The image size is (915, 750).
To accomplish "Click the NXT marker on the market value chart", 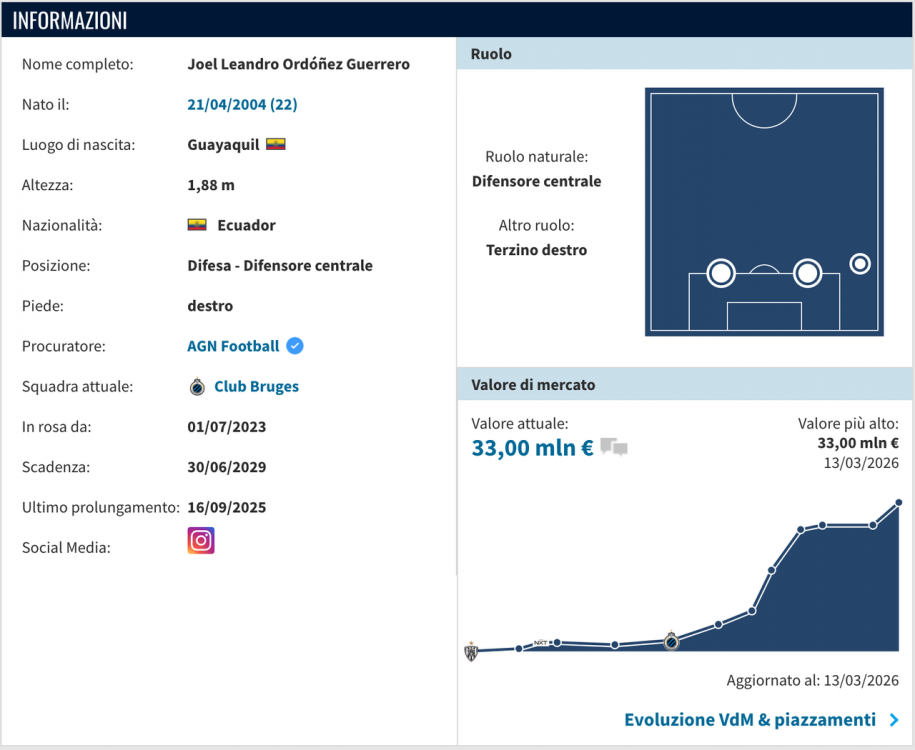I will coord(541,644).
